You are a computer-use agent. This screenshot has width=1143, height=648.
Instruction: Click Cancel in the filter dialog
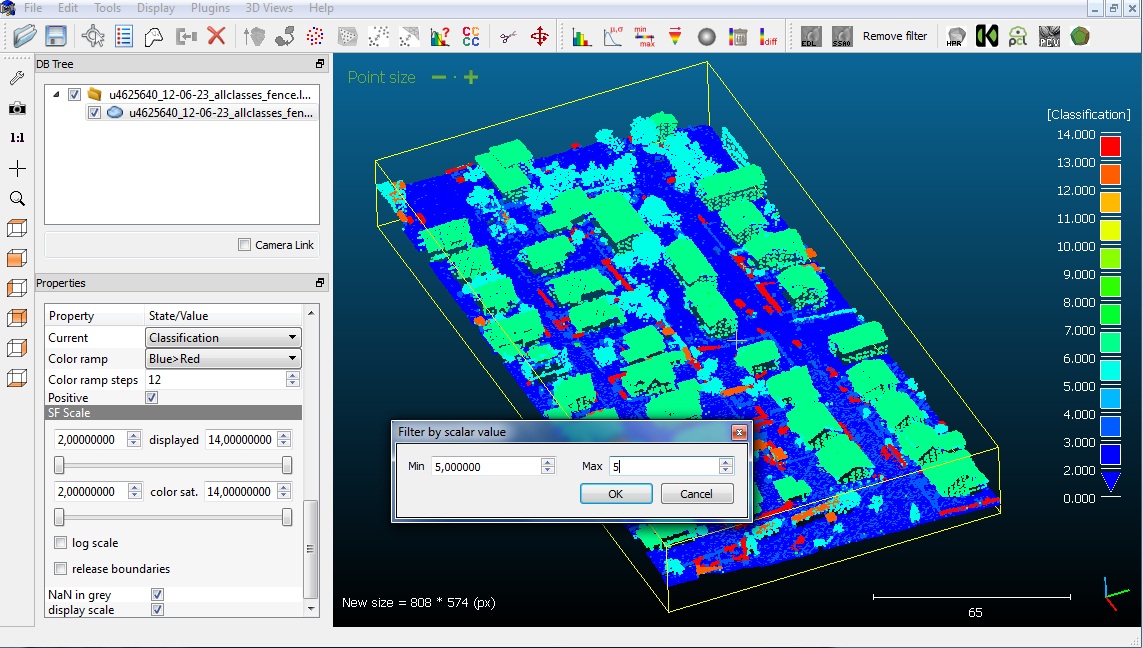click(x=696, y=494)
